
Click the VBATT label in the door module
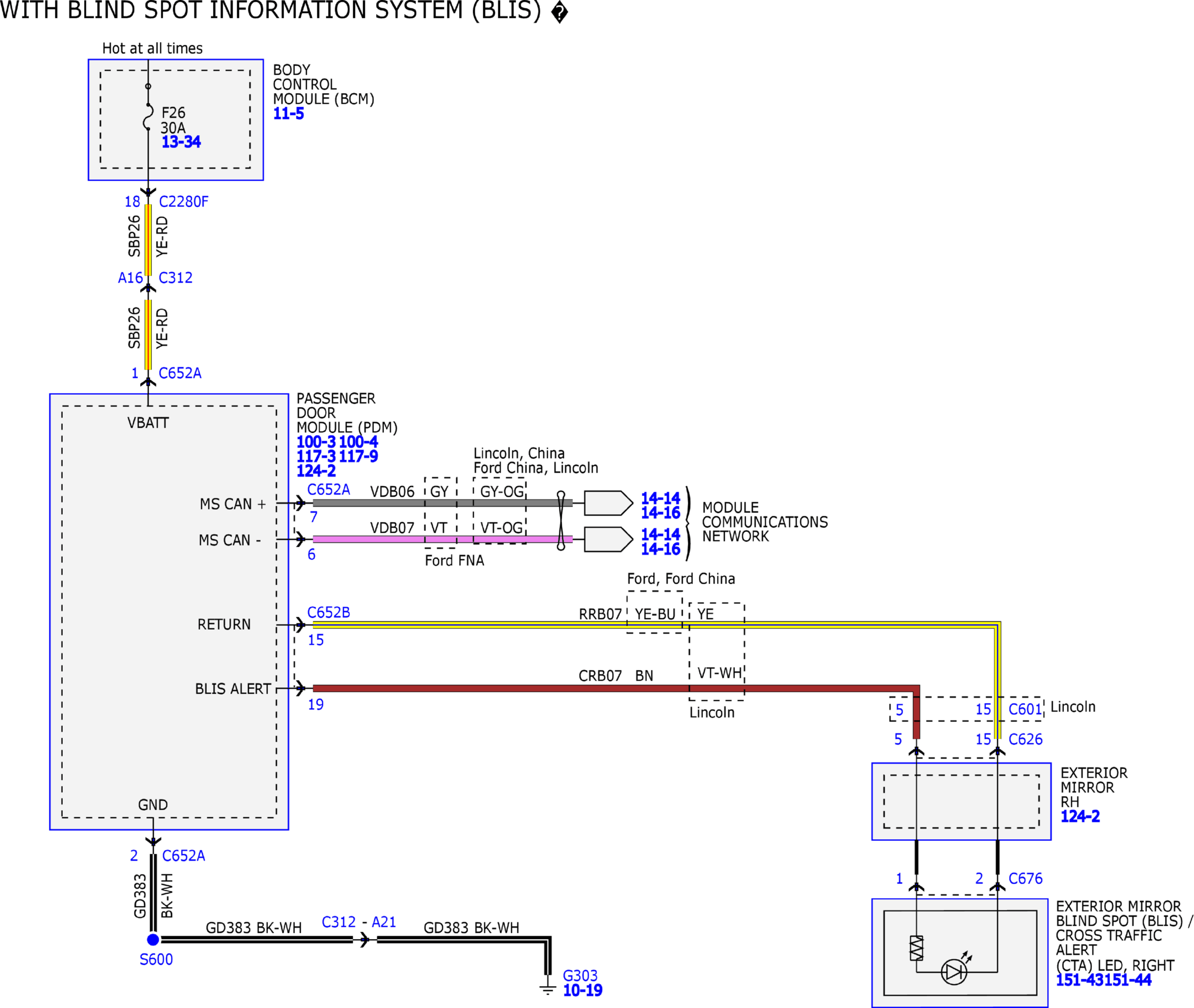(x=148, y=423)
